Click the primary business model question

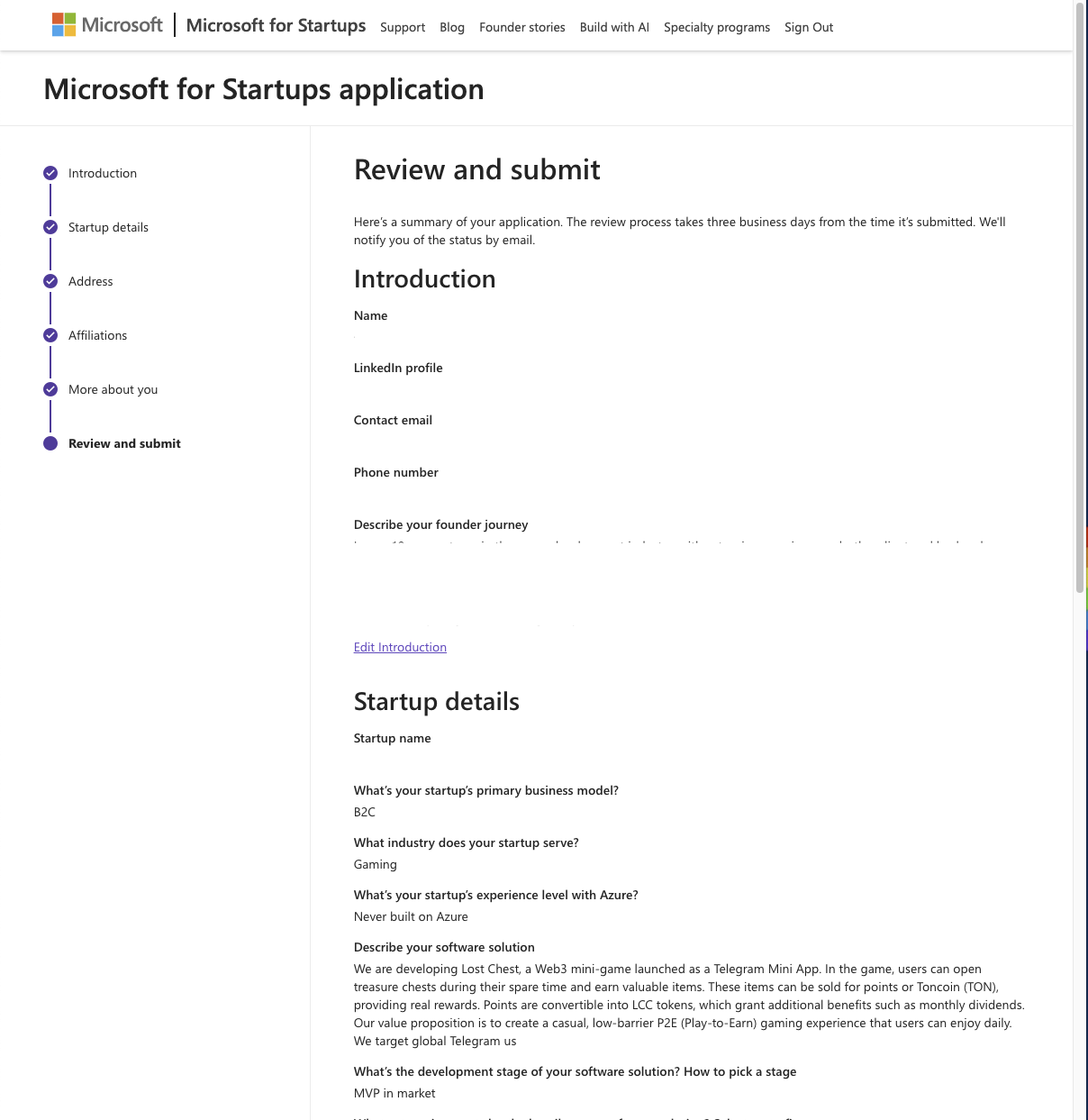pyautogui.click(x=486, y=790)
